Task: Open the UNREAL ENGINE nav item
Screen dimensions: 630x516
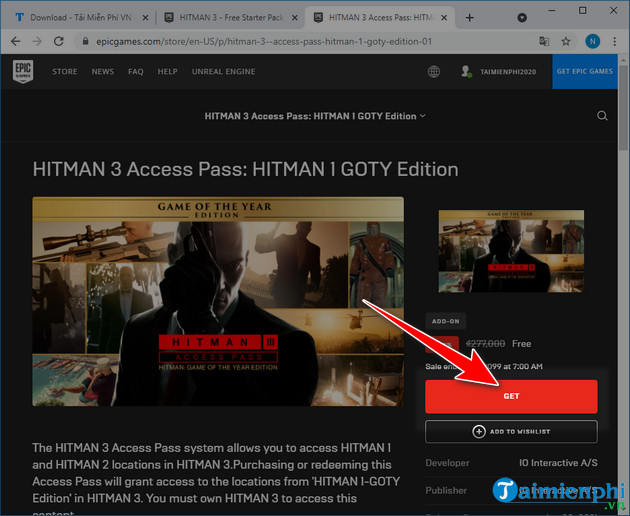Action: point(223,72)
